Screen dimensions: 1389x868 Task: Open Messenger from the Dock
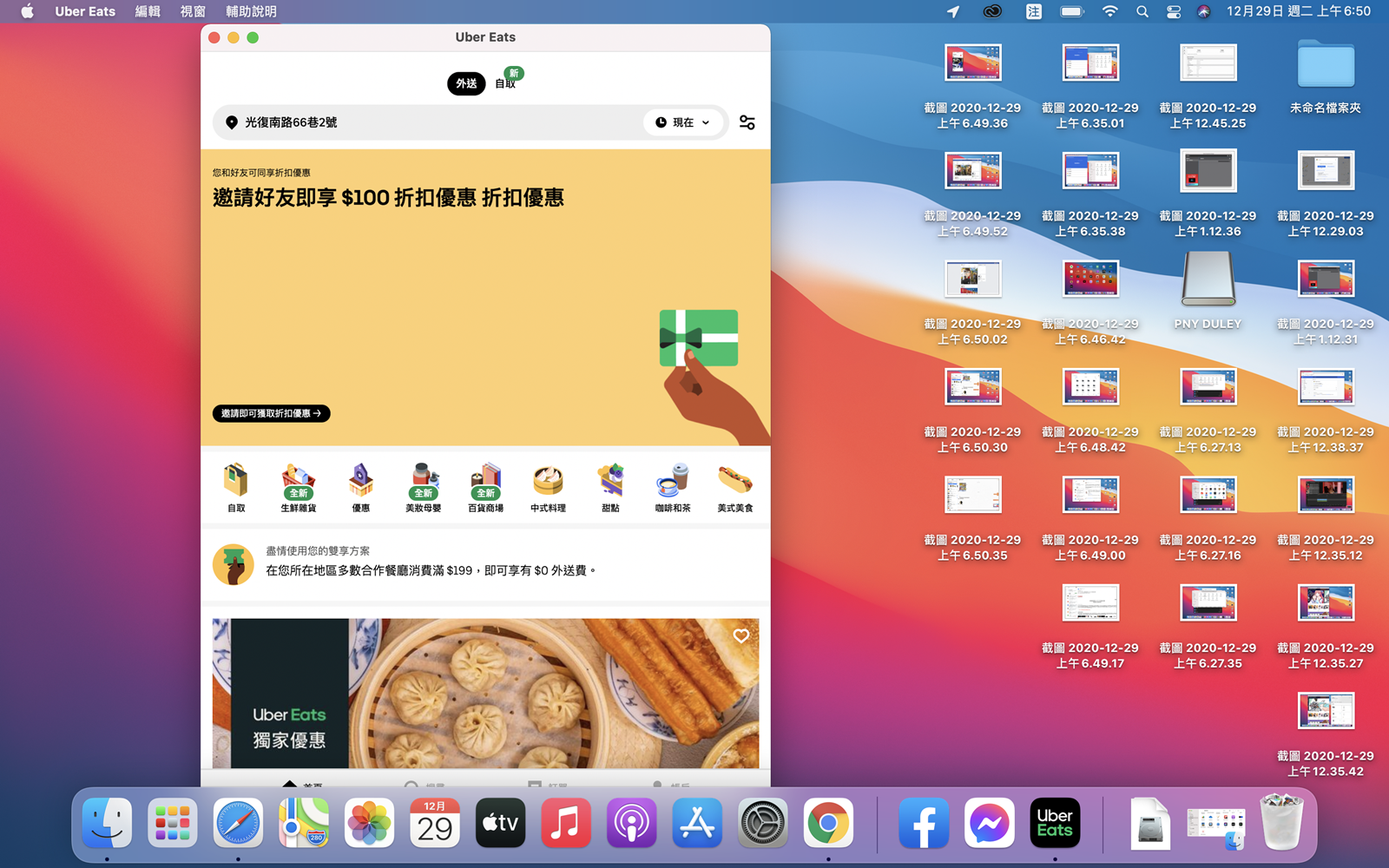point(990,823)
